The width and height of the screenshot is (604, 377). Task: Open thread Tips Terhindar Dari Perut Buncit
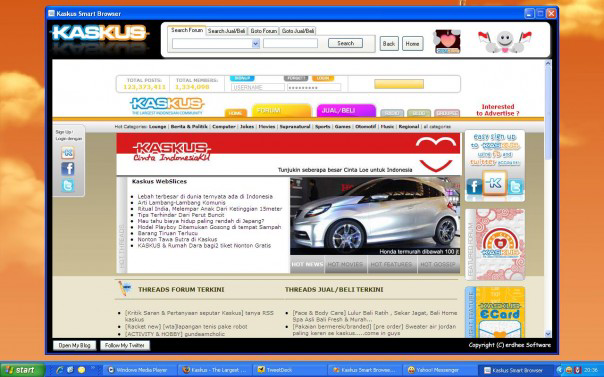pos(181,214)
